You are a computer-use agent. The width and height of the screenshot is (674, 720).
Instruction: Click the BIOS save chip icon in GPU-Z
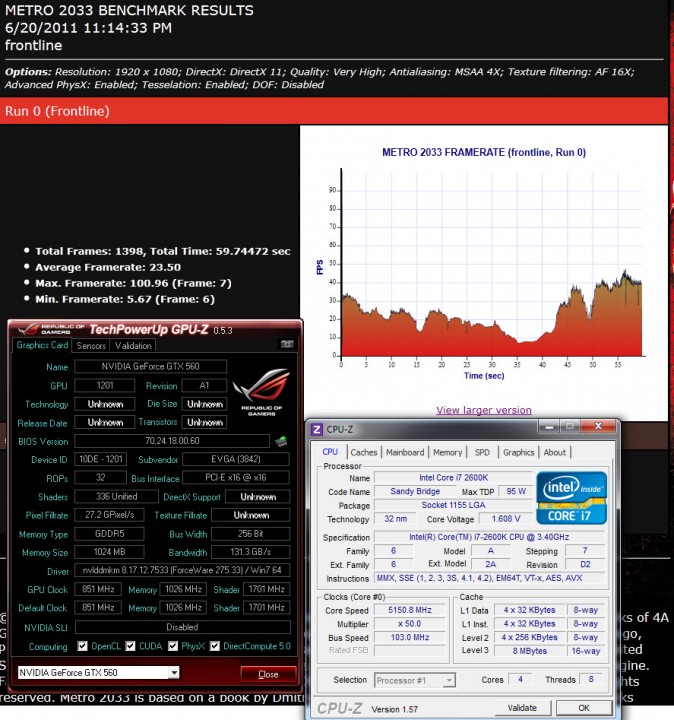(x=281, y=441)
